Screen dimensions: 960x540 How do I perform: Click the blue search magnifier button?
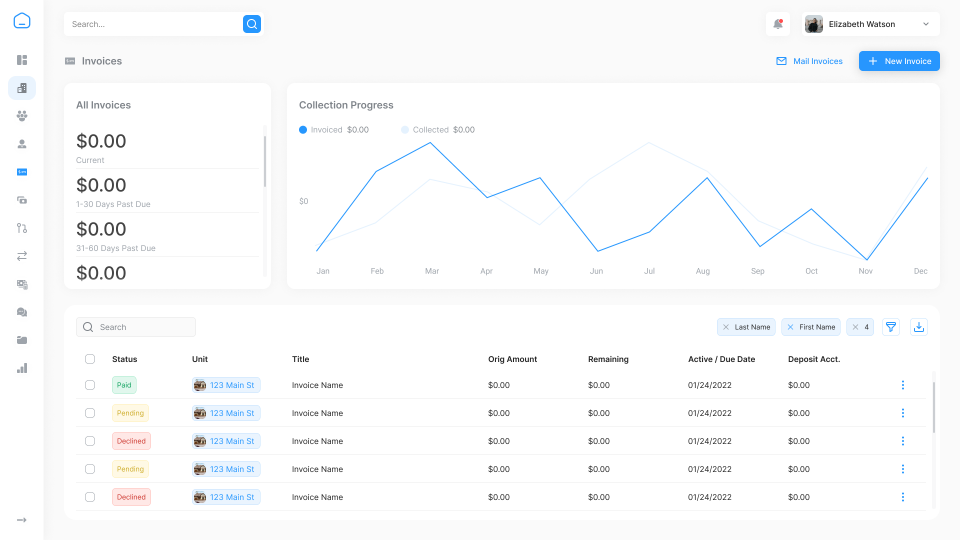[x=252, y=24]
